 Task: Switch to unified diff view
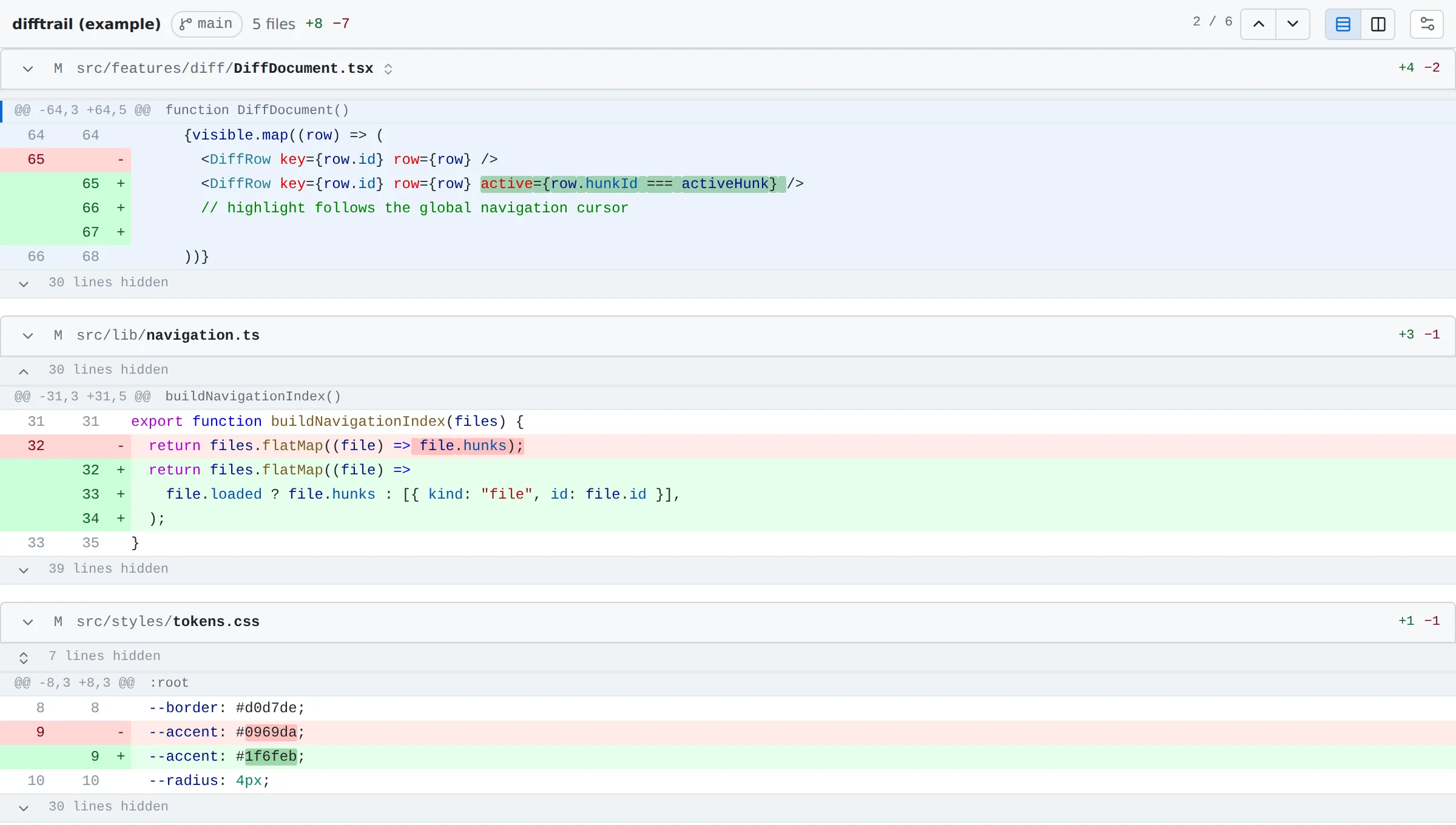(1343, 24)
